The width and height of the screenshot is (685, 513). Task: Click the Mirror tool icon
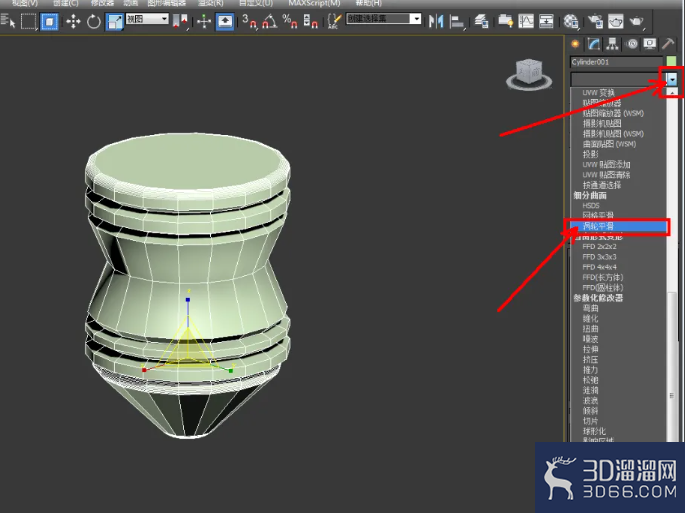436,21
